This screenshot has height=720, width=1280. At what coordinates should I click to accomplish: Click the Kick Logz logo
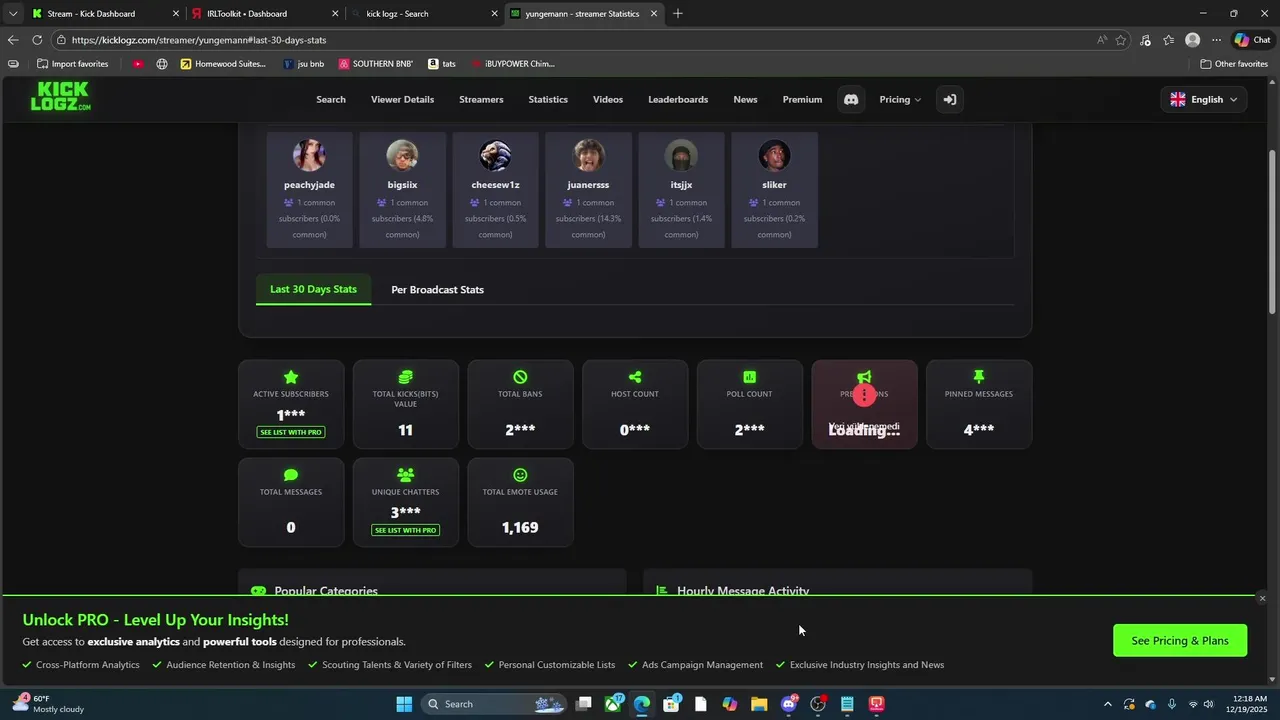61,97
